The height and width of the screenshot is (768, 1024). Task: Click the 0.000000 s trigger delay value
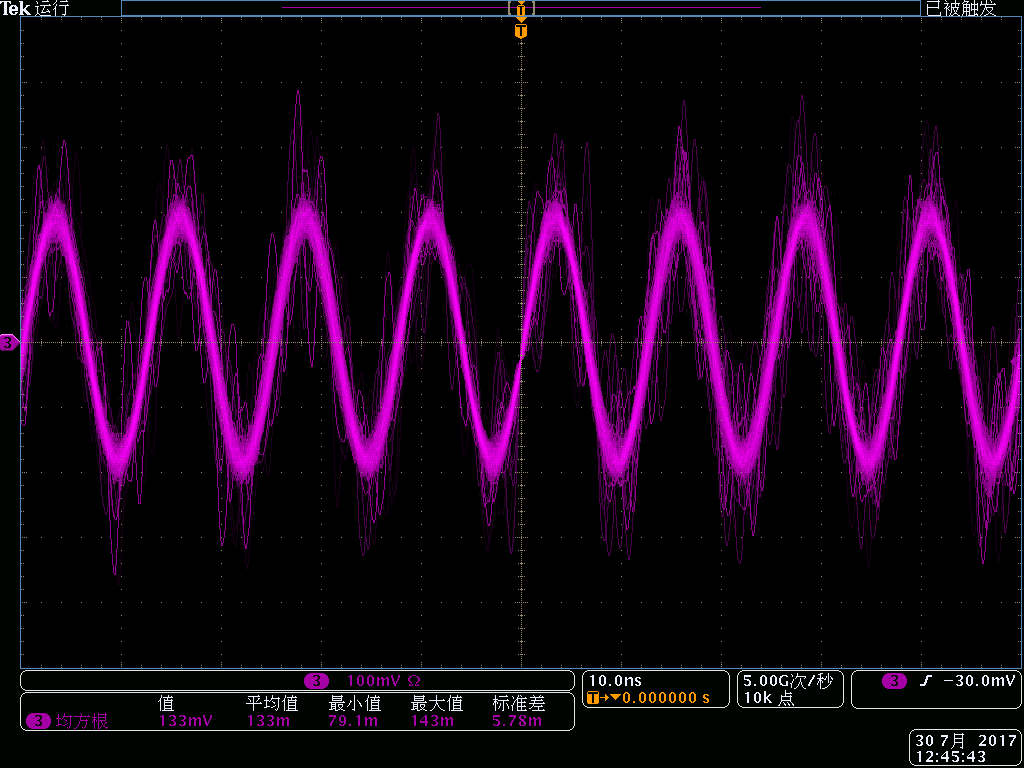[665, 697]
